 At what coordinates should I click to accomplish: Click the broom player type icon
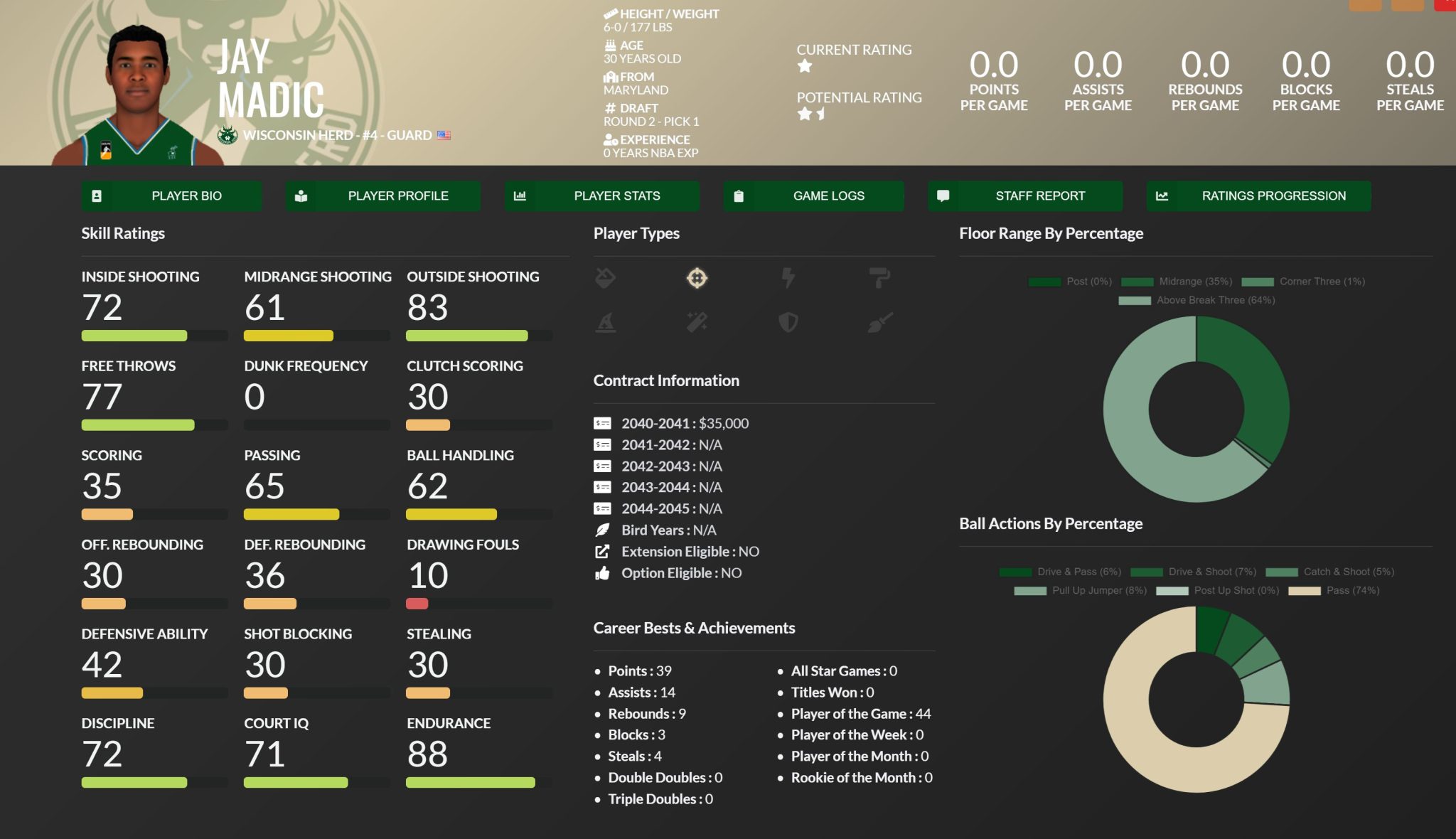click(879, 323)
